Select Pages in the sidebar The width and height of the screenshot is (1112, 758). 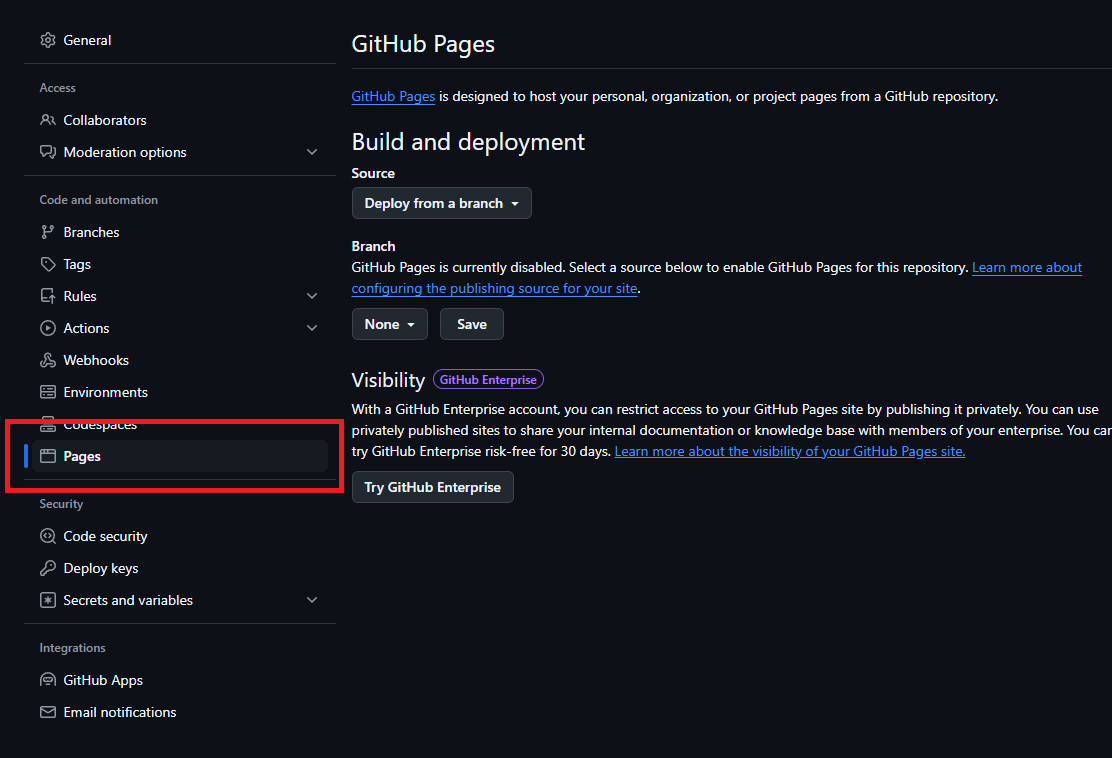tap(180, 456)
